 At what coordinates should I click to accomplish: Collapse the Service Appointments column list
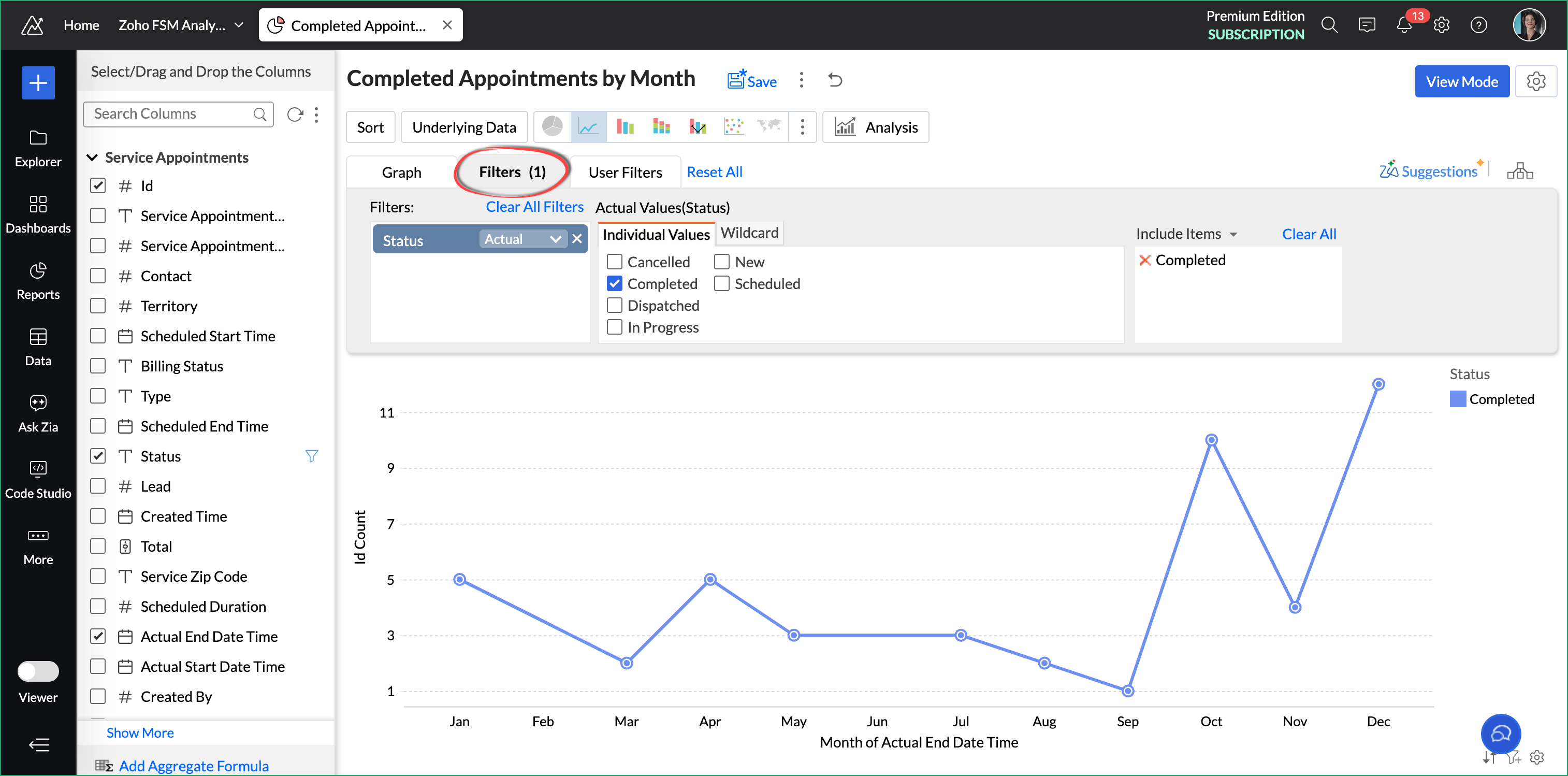tap(93, 157)
